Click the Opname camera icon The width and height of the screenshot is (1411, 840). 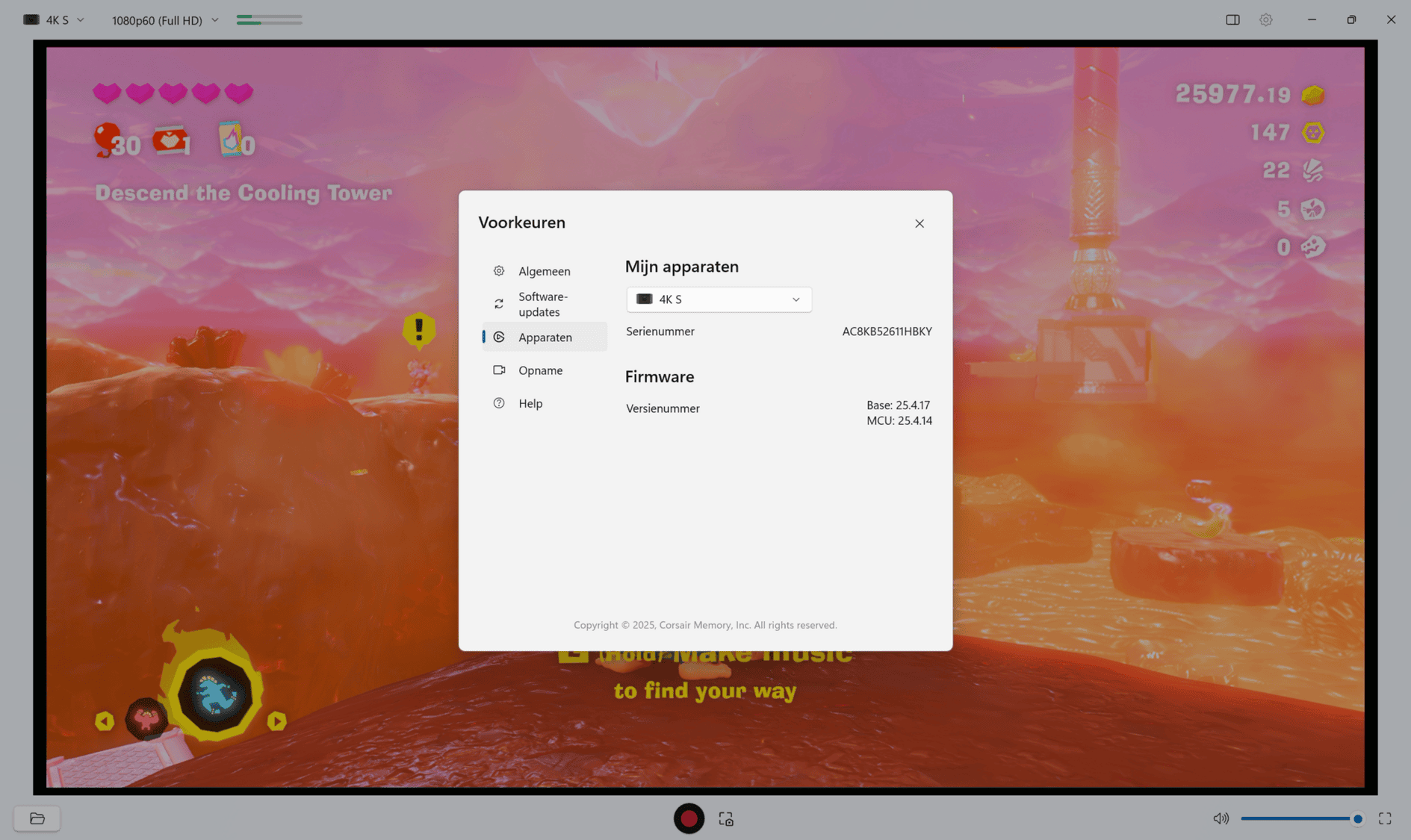tap(499, 370)
